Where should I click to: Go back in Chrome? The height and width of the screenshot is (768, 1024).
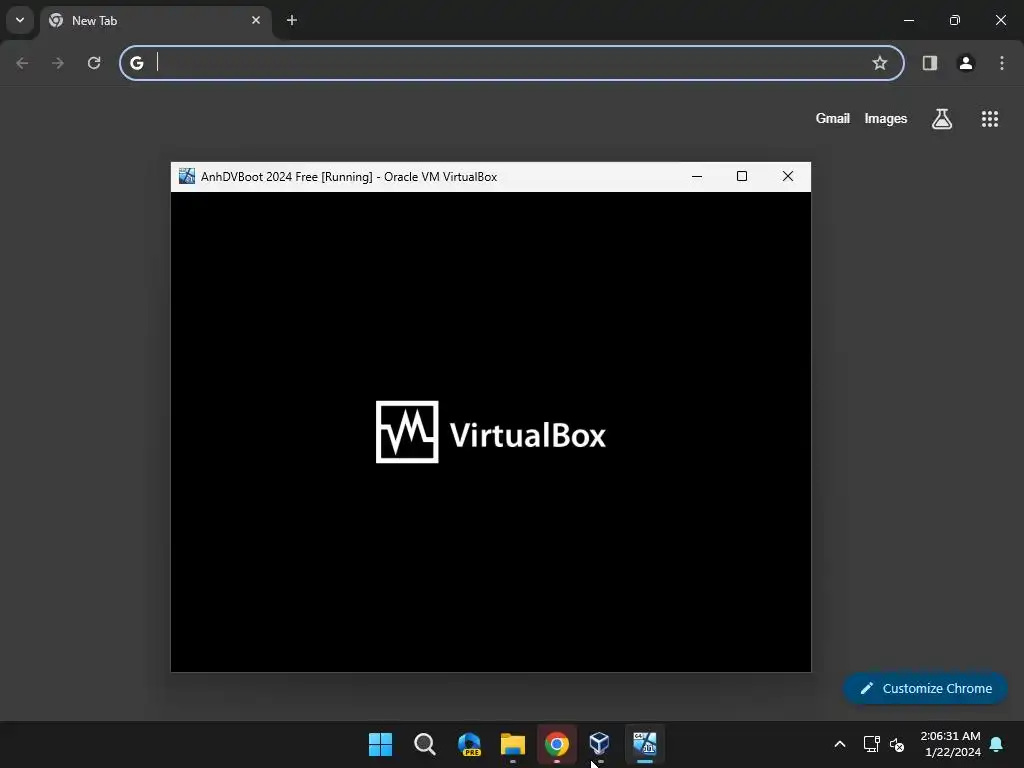(x=22, y=63)
